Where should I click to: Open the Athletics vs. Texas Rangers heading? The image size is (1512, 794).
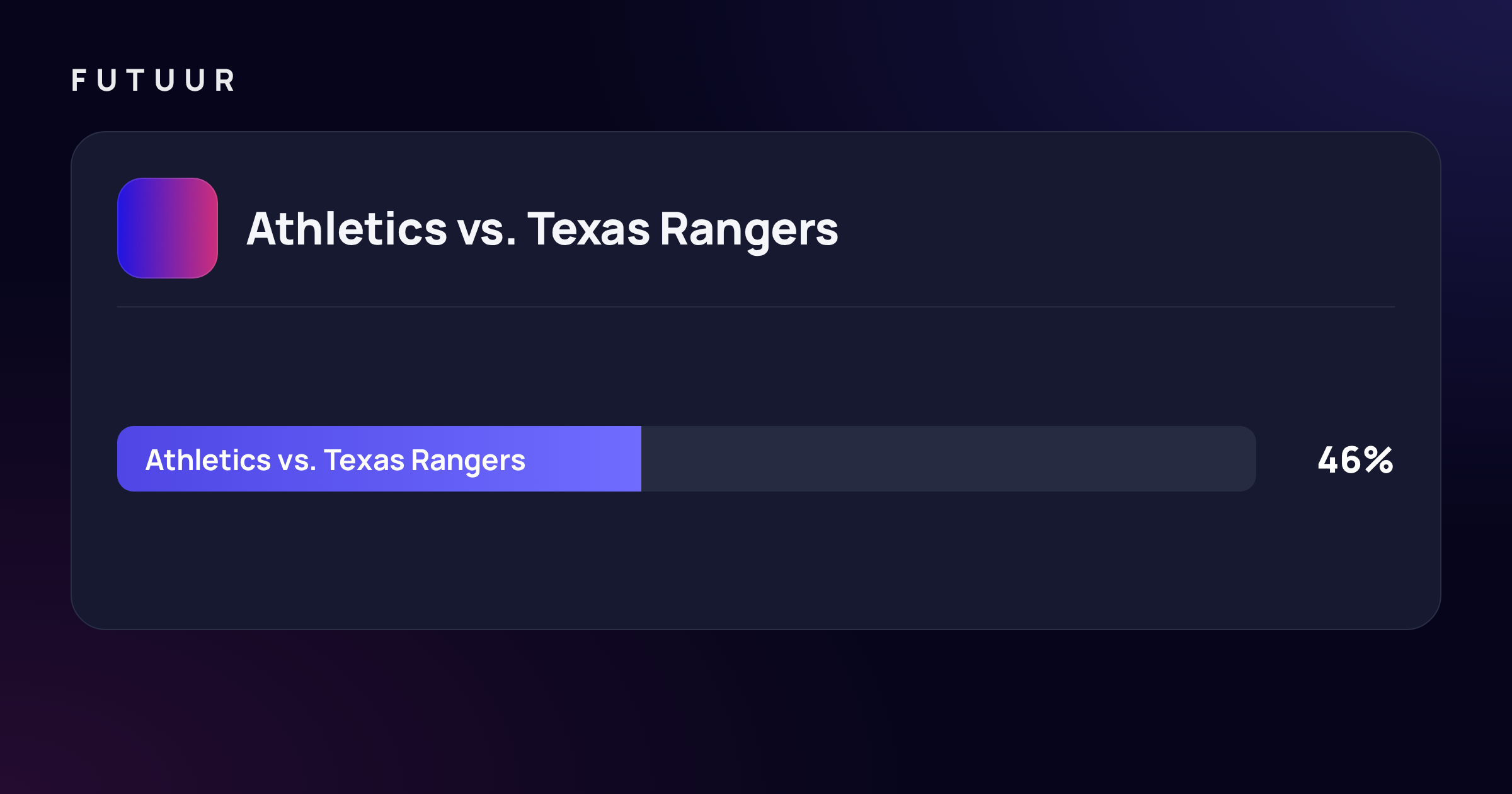point(542,229)
